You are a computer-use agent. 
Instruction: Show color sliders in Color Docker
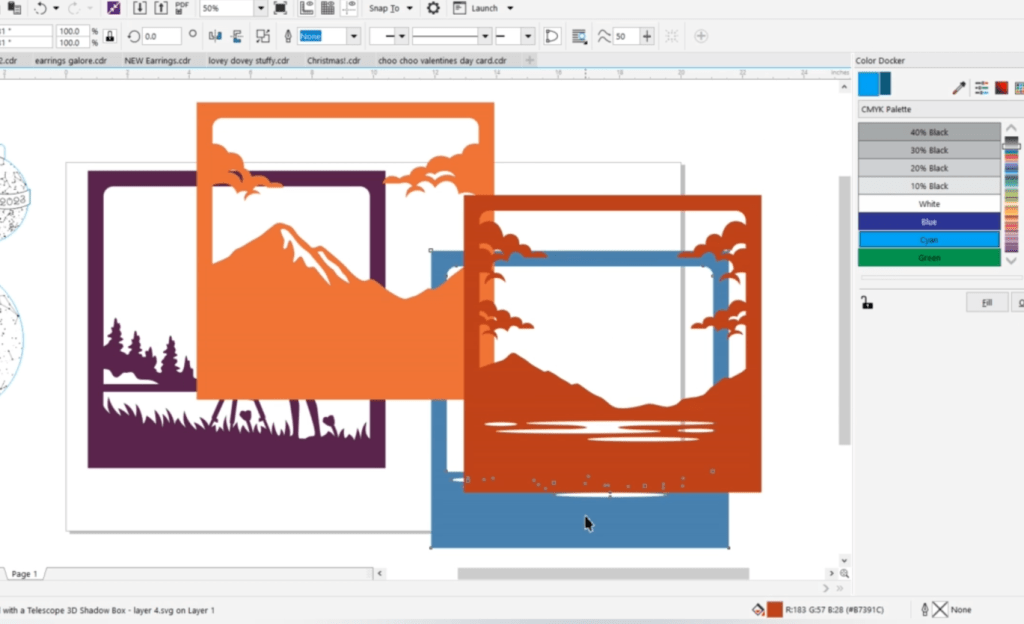pos(981,88)
